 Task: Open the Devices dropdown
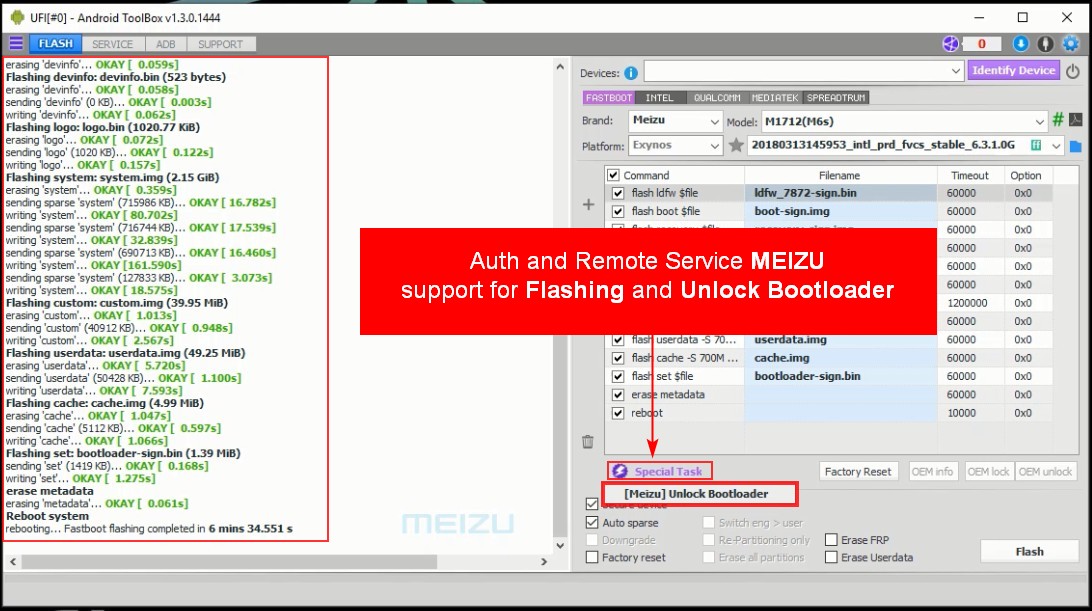(804, 71)
